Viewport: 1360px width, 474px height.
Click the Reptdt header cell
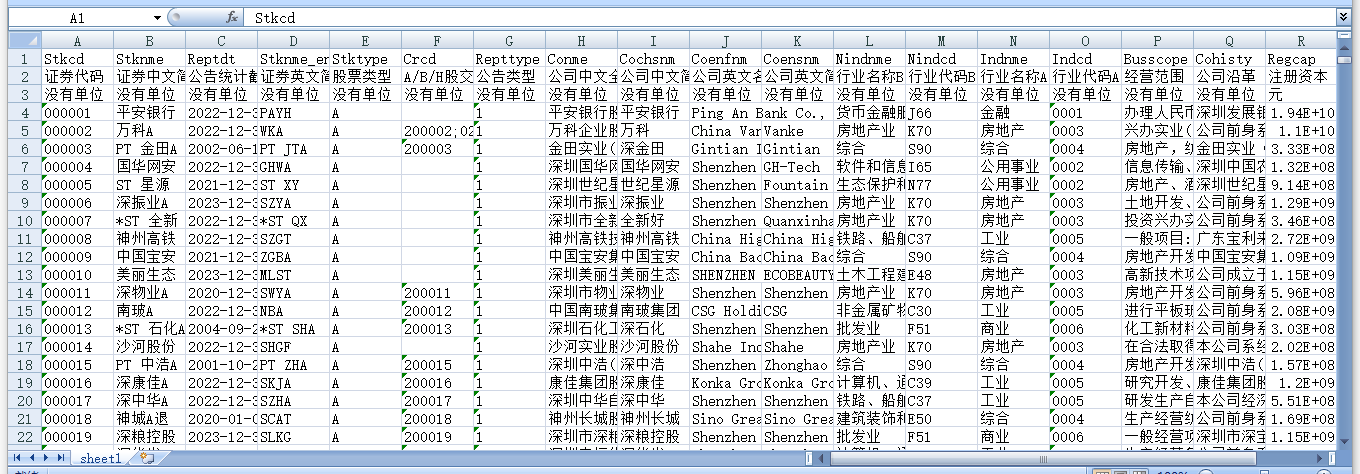click(x=220, y=58)
